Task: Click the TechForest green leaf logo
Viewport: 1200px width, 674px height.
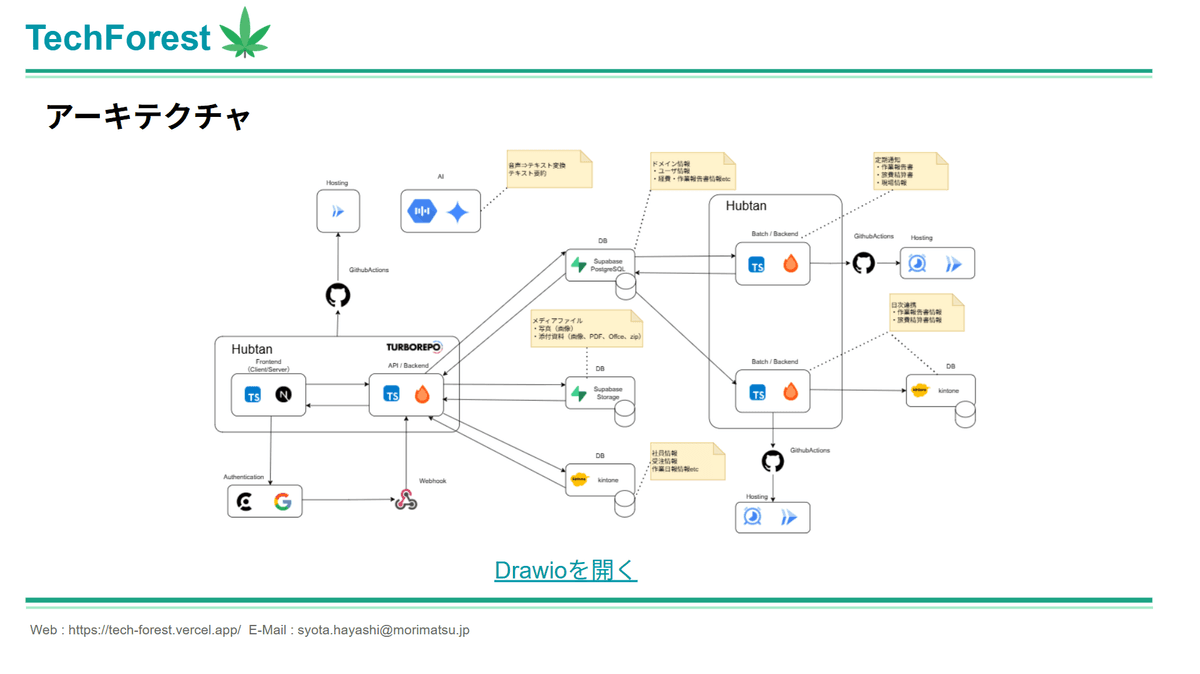Action: click(245, 33)
